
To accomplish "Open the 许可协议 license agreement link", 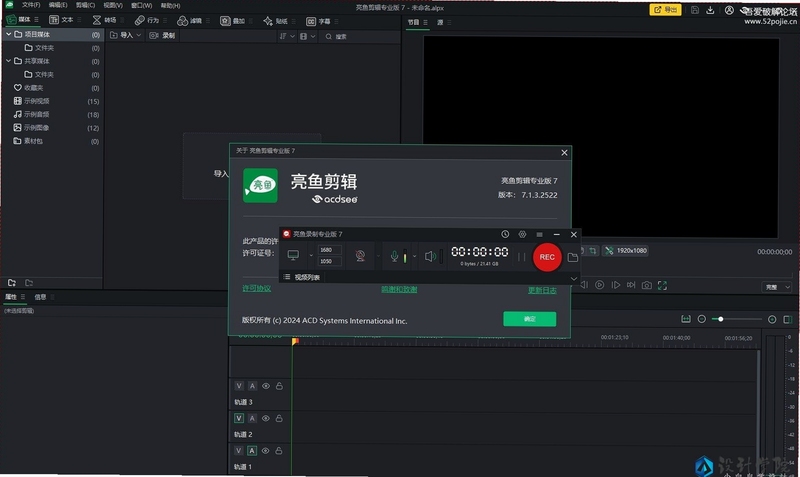I will point(257,289).
